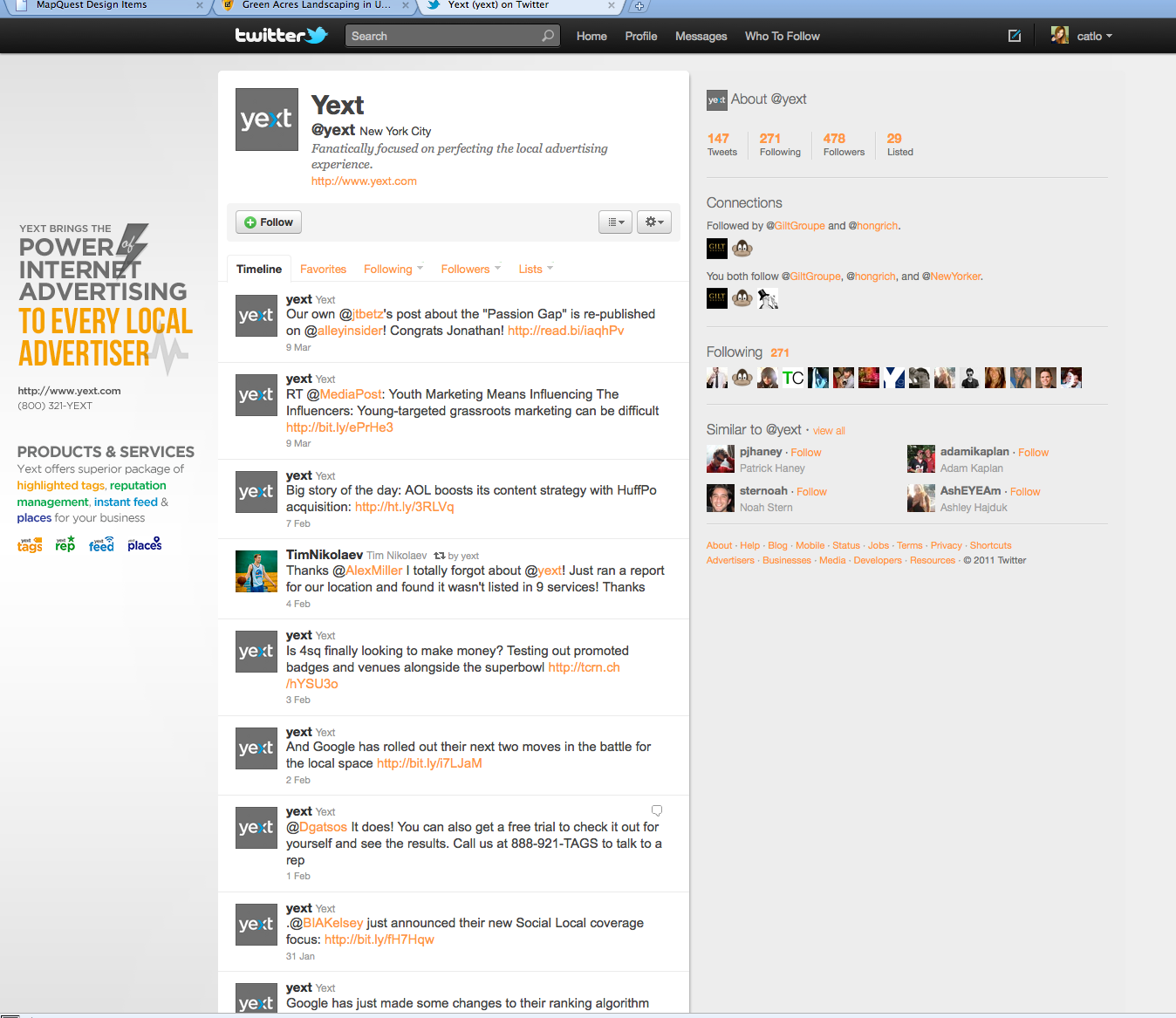
Task: Click the yext feed product icon
Action: coord(101,544)
